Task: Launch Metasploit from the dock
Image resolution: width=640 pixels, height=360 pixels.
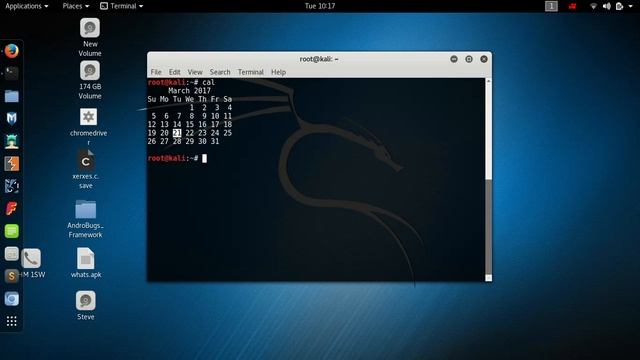Action: (11, 119)
